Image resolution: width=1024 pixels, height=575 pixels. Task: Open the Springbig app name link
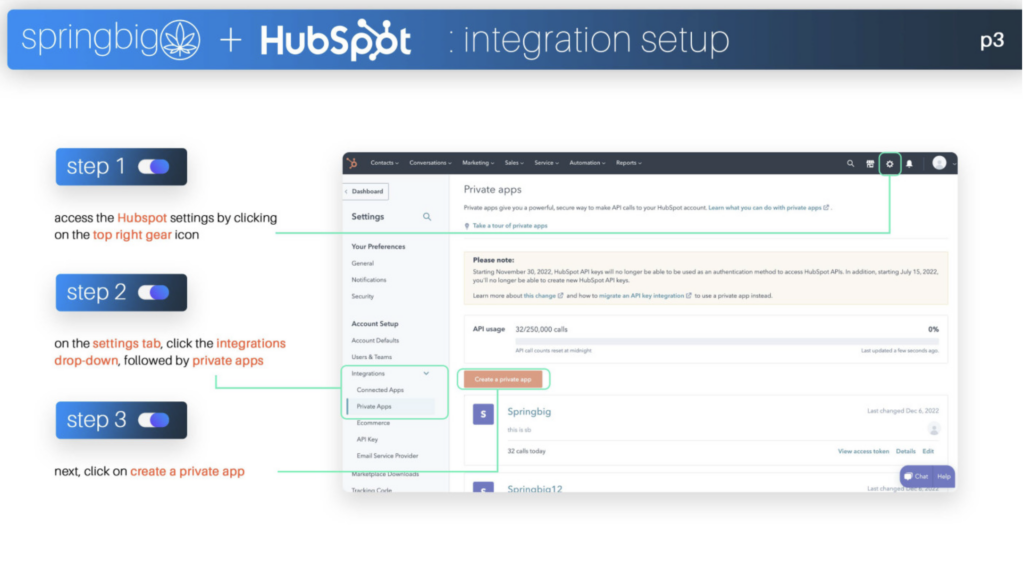pos(529,412)
